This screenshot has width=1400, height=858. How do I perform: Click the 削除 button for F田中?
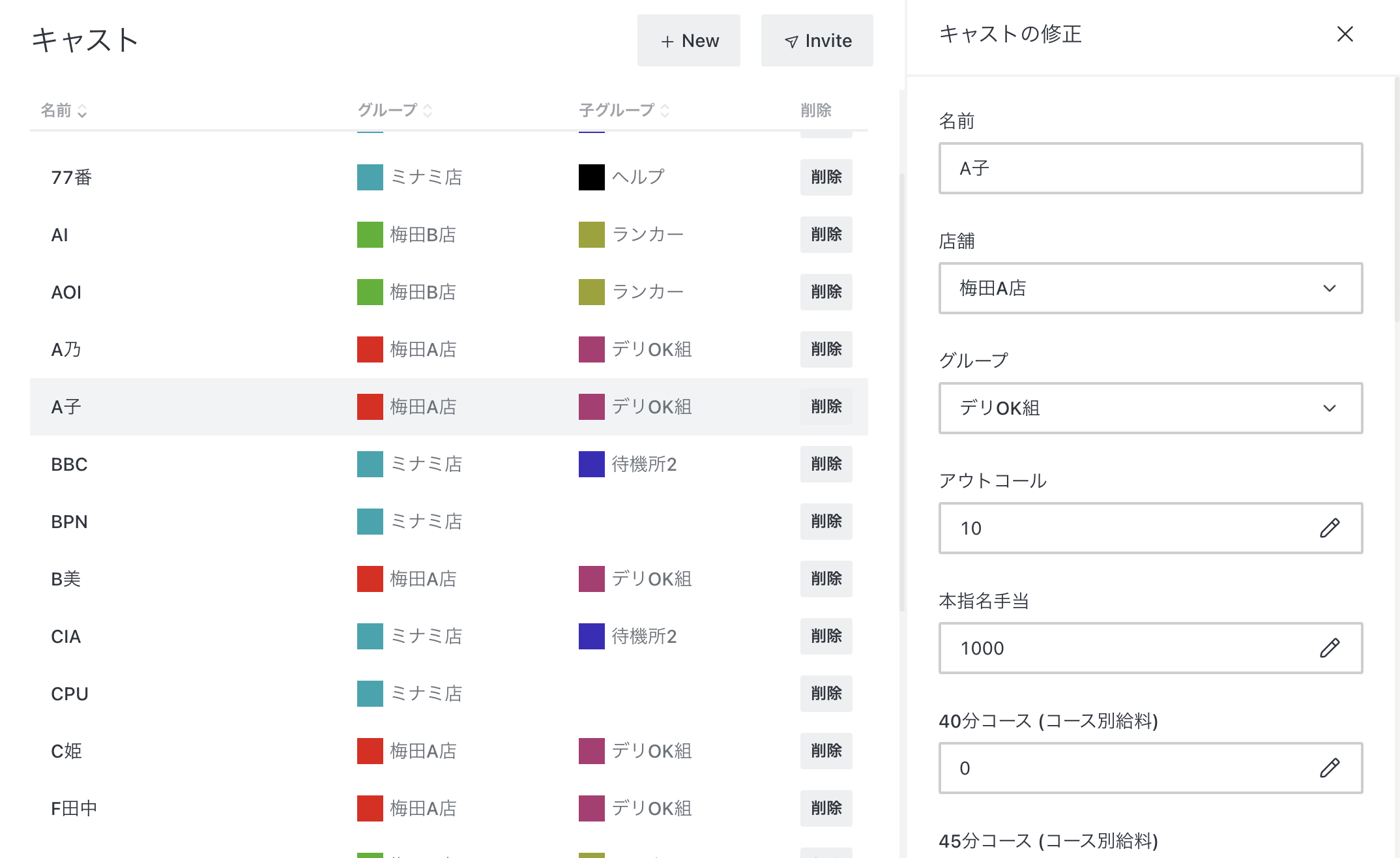[x=825, y=808]
